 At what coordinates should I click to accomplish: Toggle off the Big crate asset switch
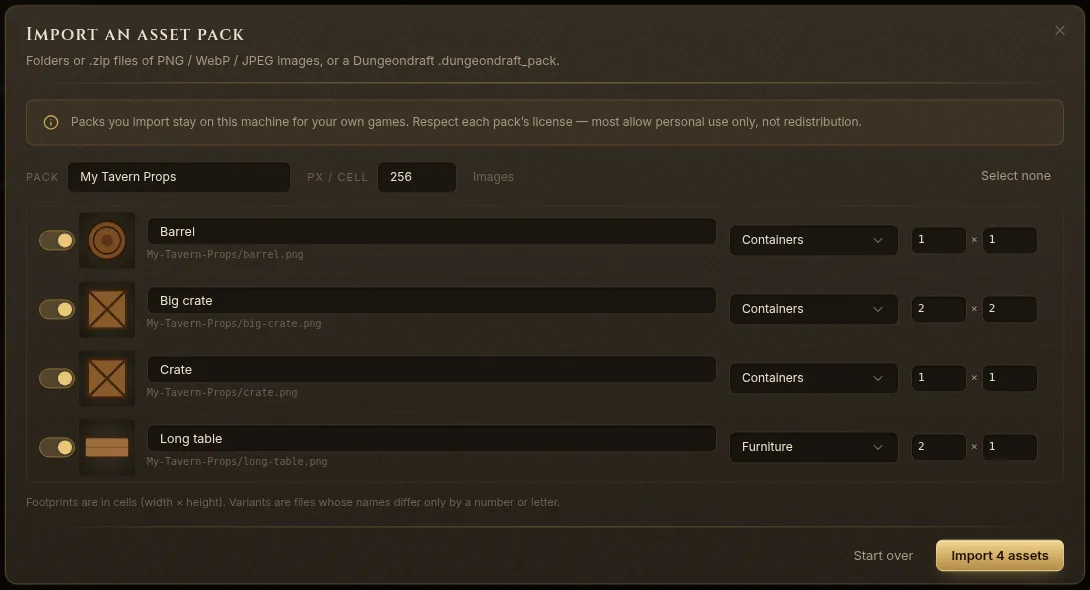point(56,309)
